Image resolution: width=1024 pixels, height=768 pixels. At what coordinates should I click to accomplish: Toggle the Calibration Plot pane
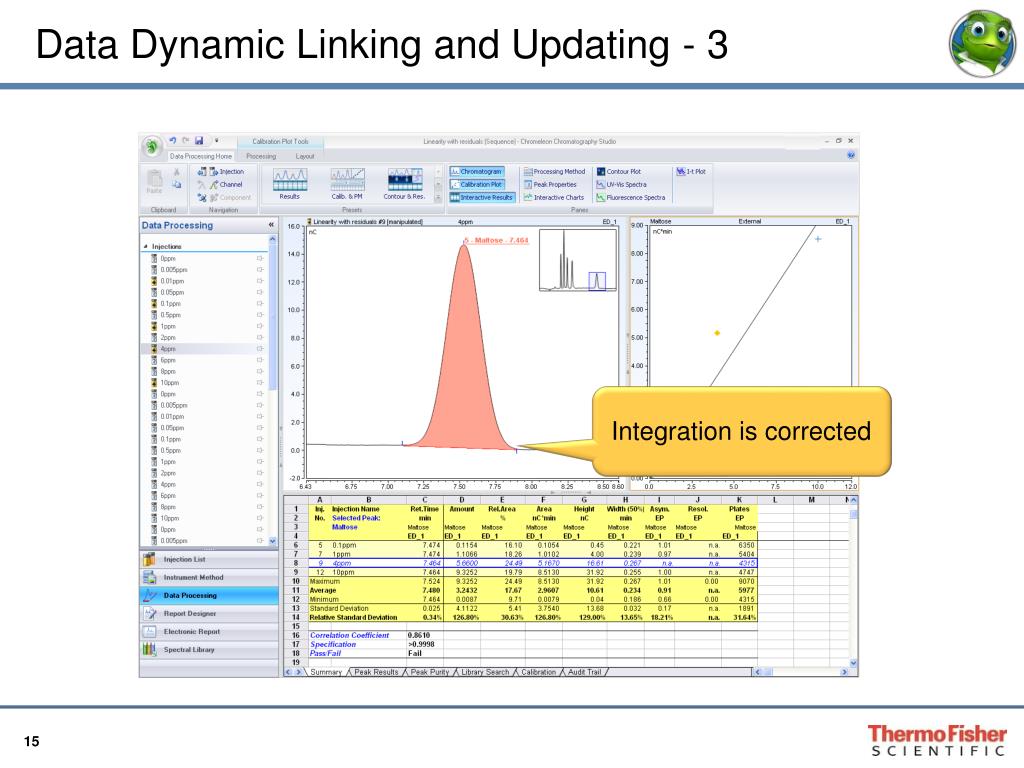477,185
